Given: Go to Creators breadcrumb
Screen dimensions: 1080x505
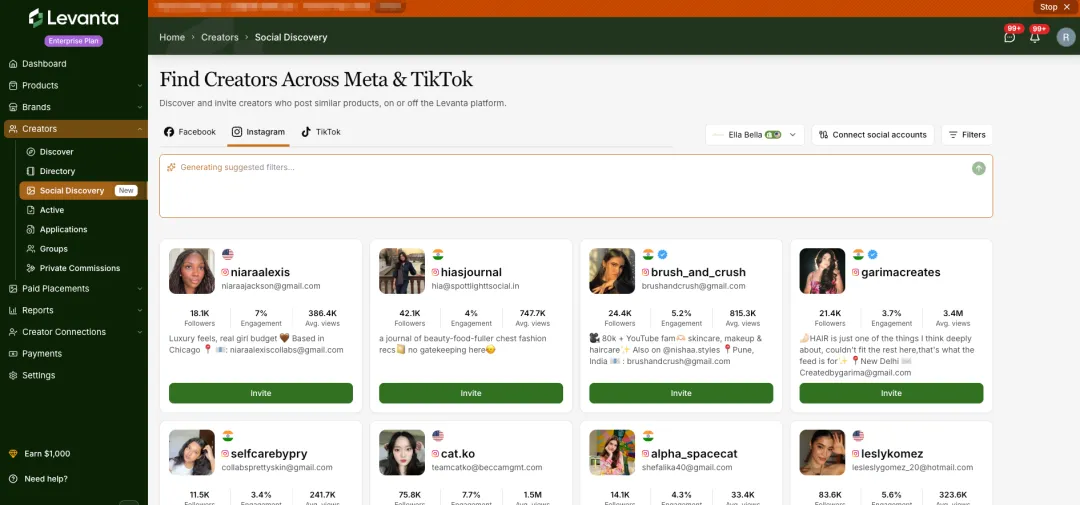Looking at the screenshot, I should [x=220, y=37].
